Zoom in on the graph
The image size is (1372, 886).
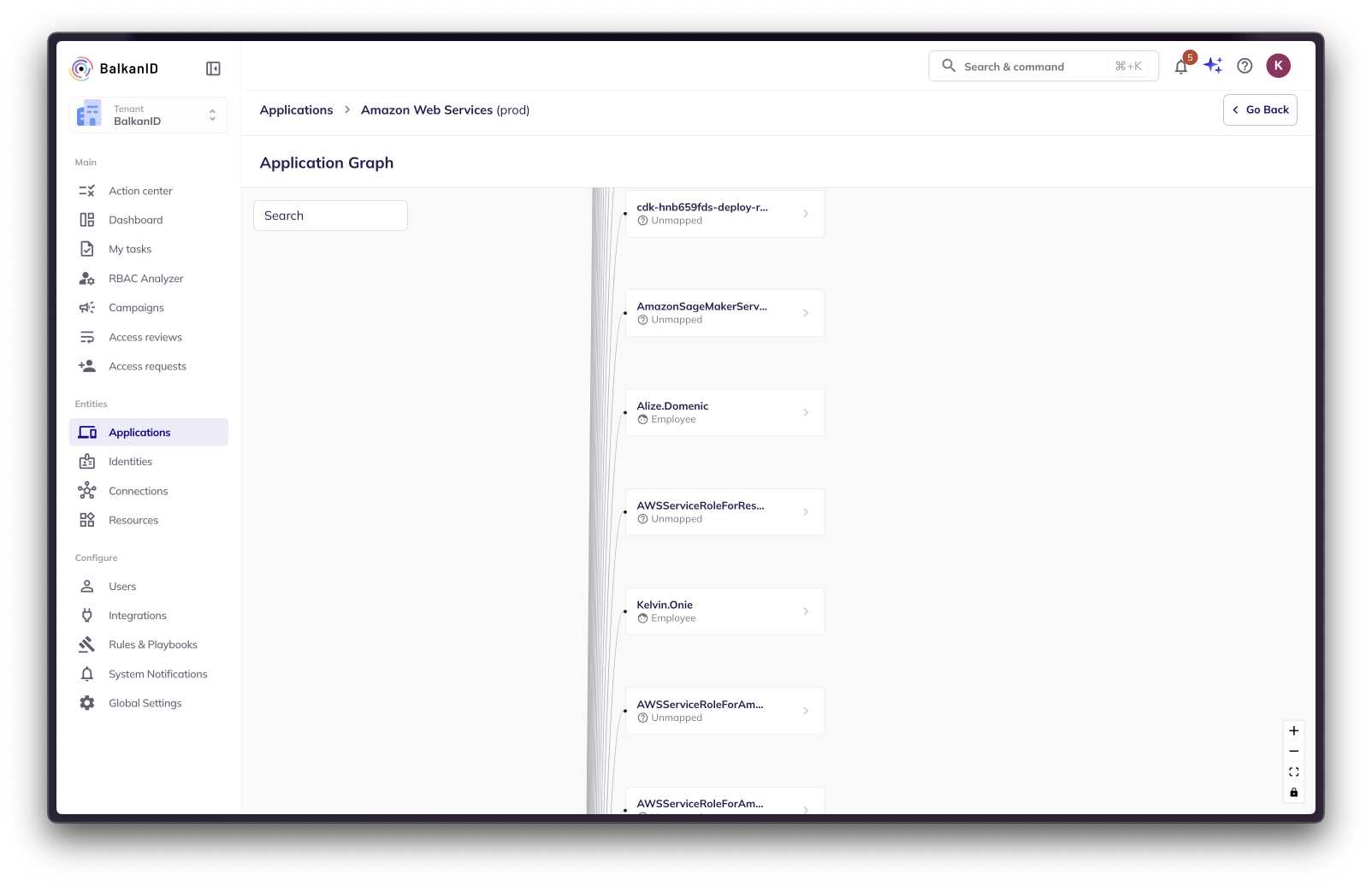coord(1293,731)
